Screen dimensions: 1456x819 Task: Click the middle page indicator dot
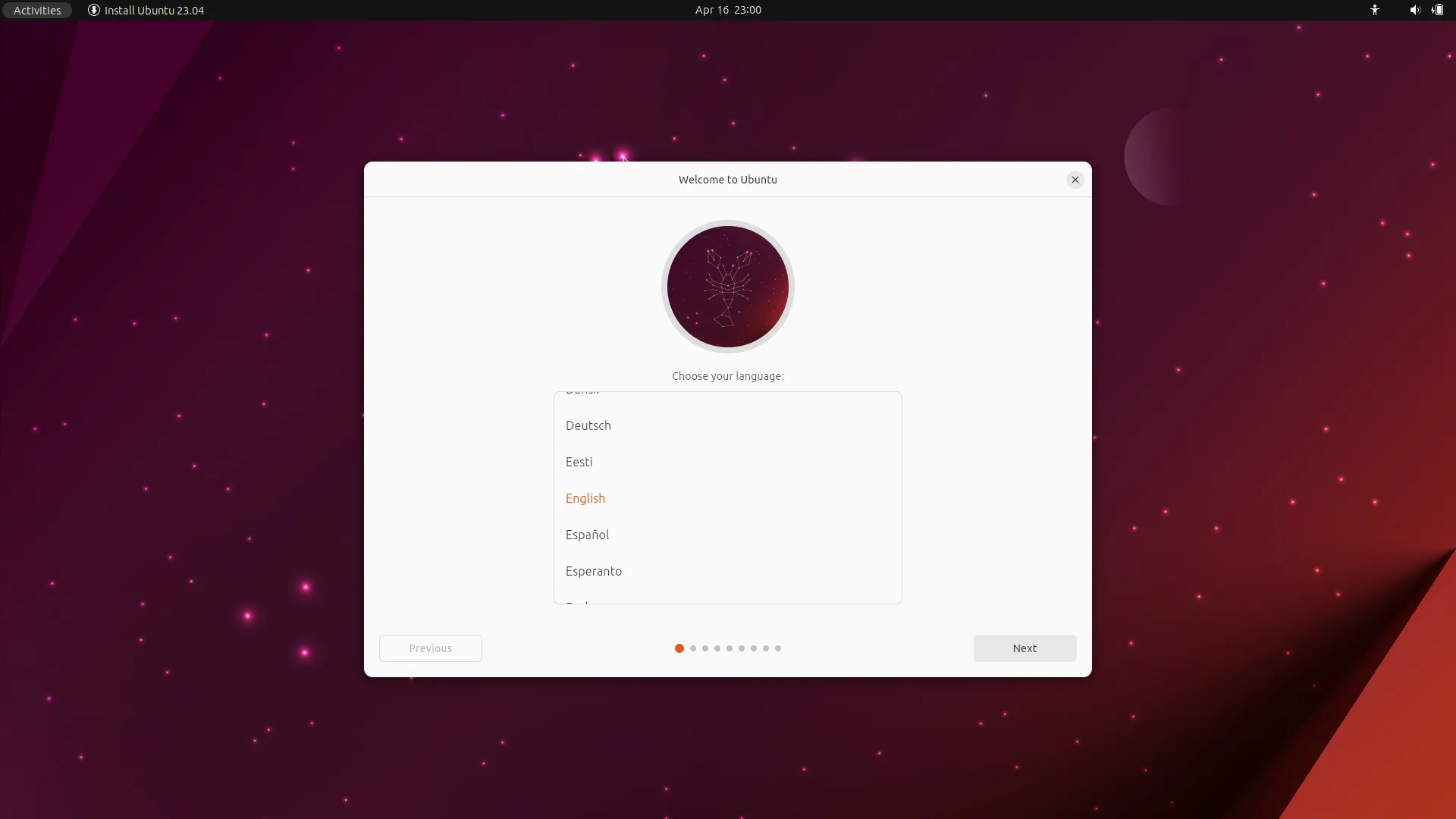(729, 648)
